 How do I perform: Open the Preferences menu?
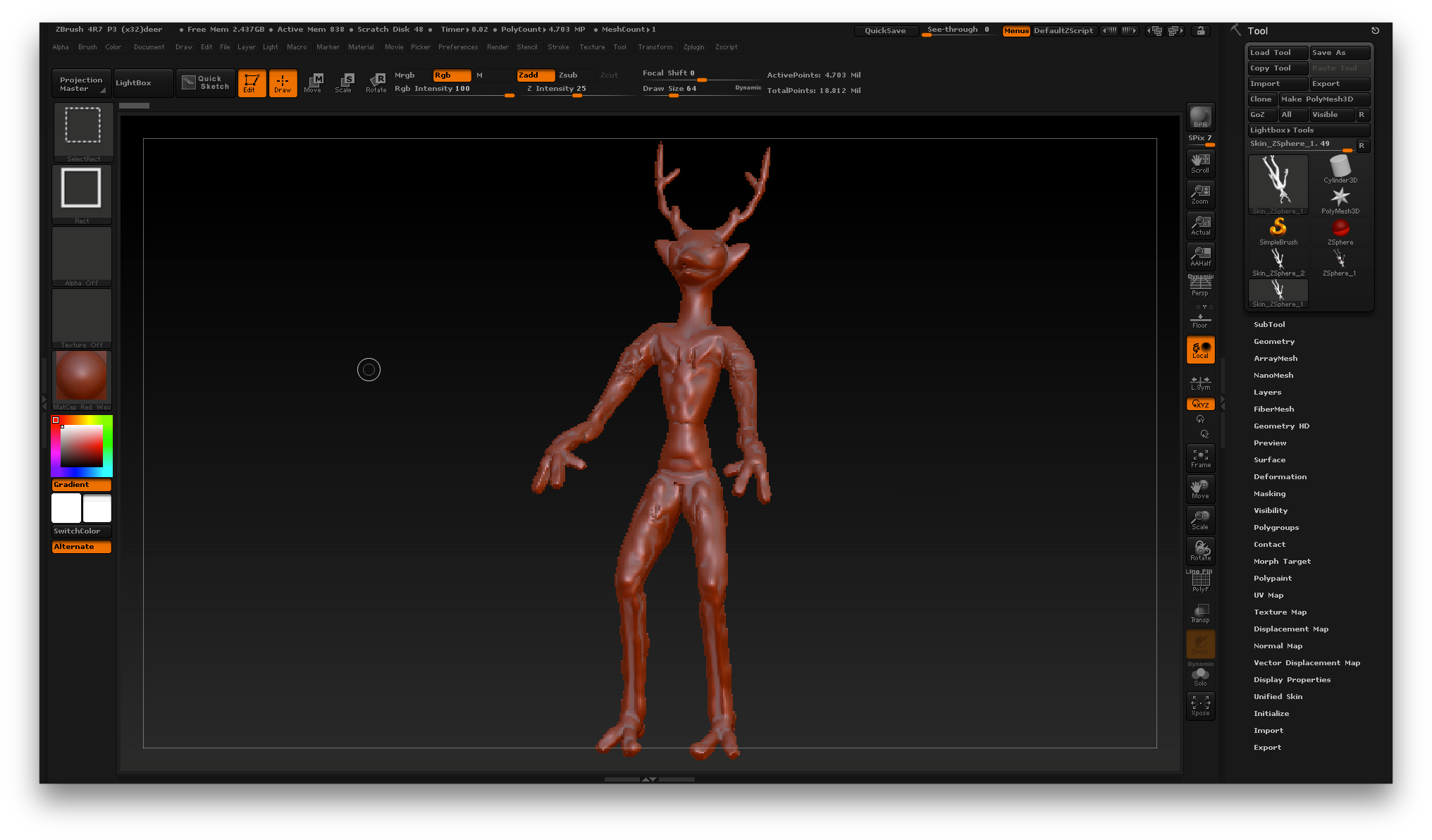click(x=458, y=47)
